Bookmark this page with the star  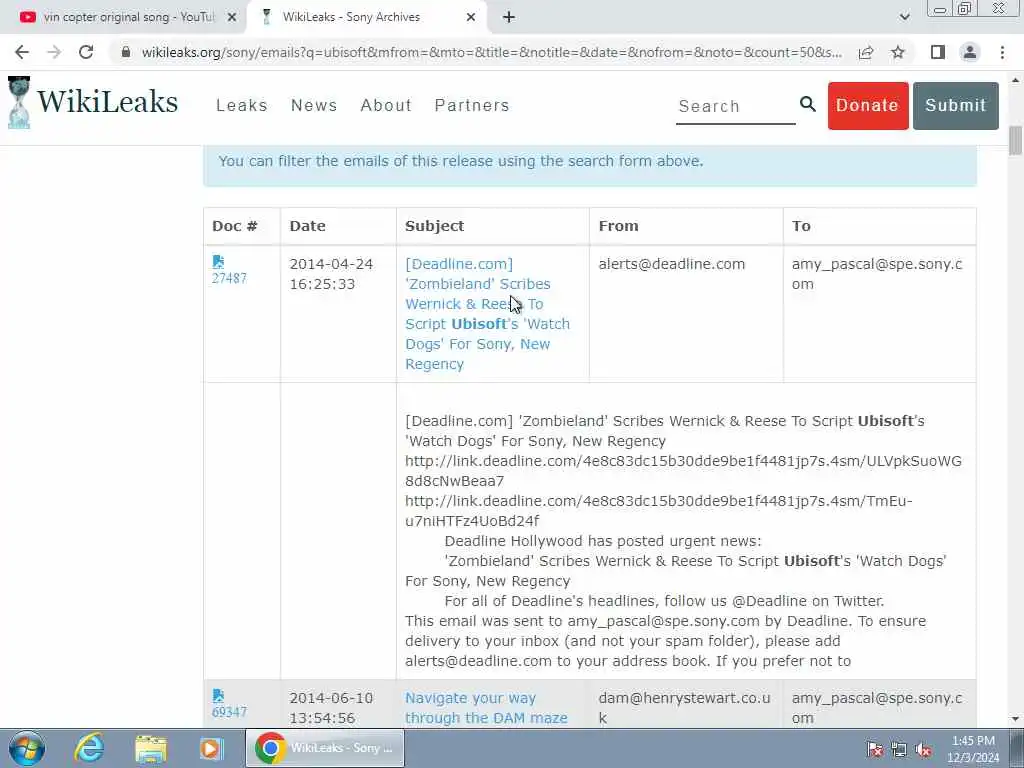tap(898, 52)
